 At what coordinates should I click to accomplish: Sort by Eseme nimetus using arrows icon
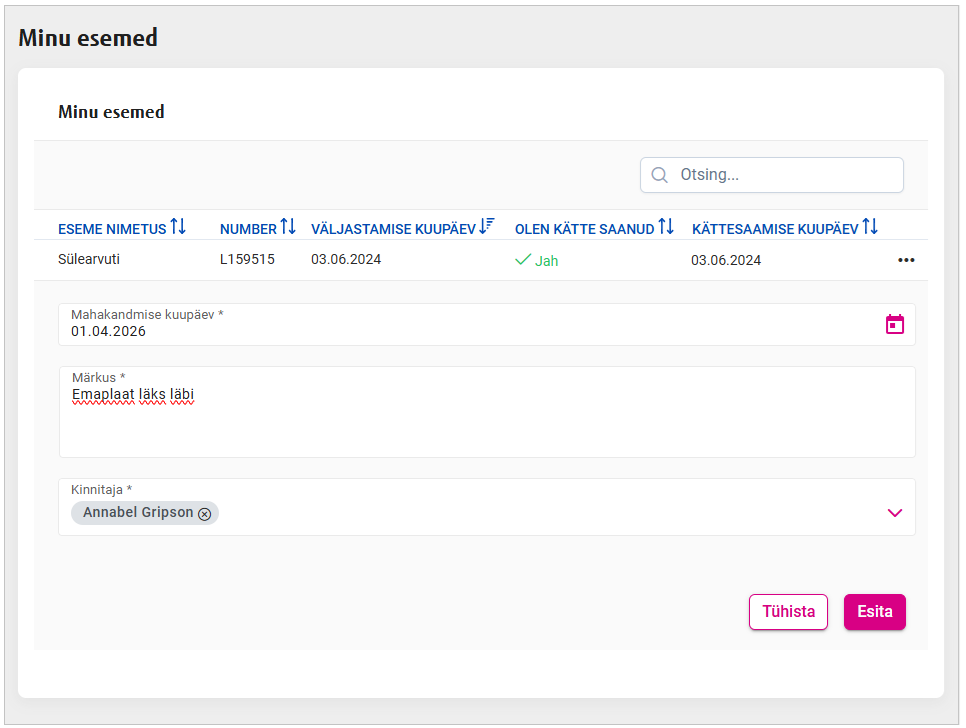point(178,227)
